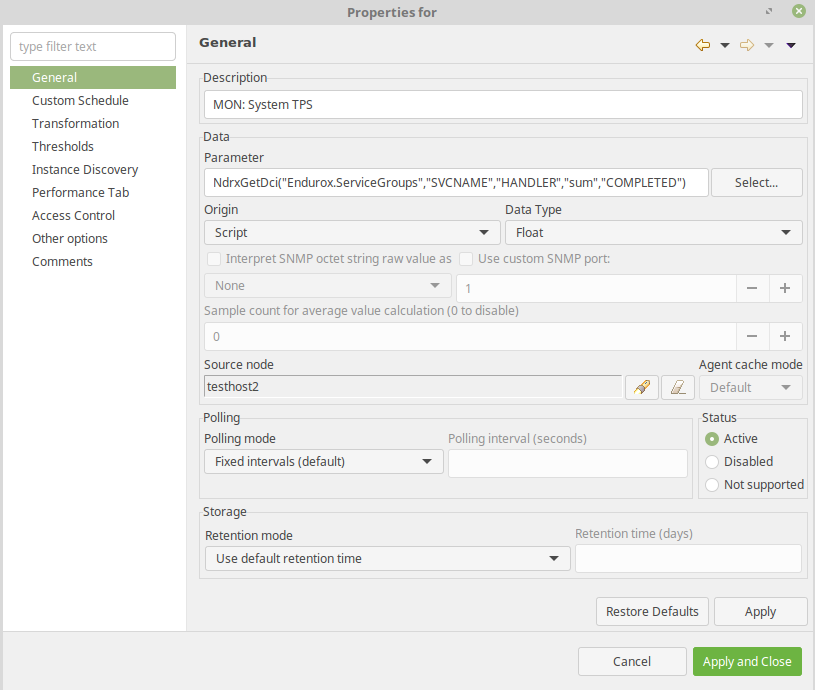Click plus on sample count stepper

pyautogui.click(x=785, y=337)
